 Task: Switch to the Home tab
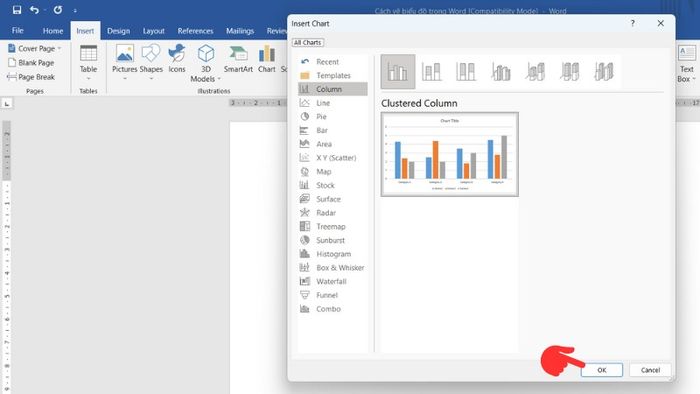(53, 31)
